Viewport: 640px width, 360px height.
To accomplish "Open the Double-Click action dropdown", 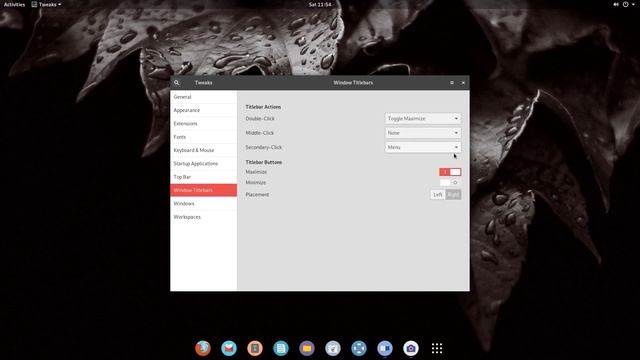I will 423,118.
